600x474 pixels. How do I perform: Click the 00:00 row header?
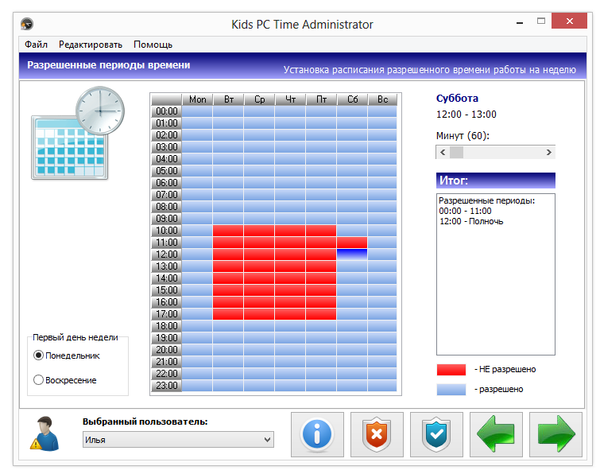click(166, 111)
